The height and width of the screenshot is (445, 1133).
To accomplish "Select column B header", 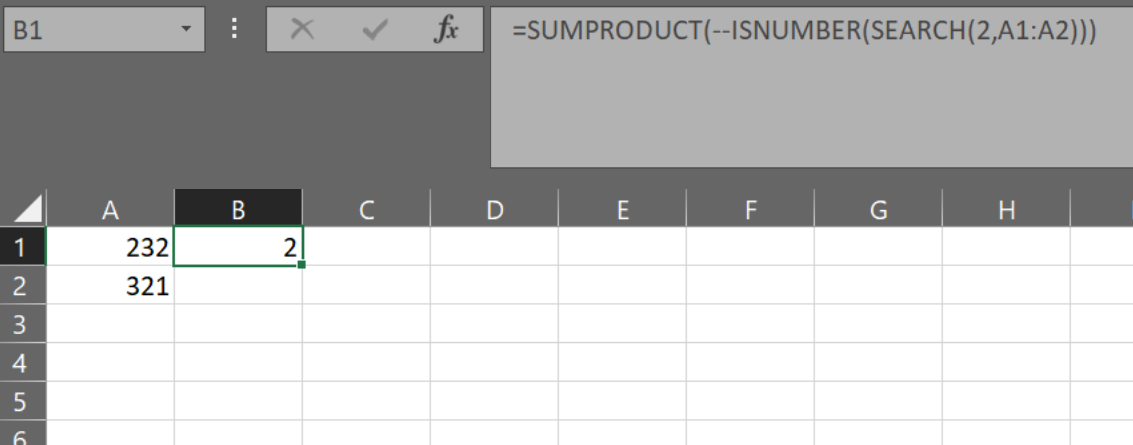I will [x=238, y=210].
